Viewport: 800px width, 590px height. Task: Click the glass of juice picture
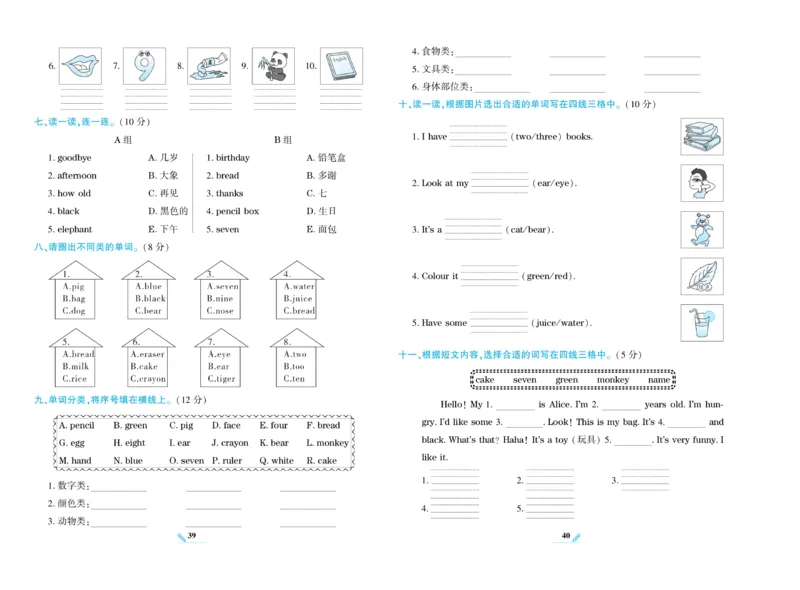tap(702, 323)
